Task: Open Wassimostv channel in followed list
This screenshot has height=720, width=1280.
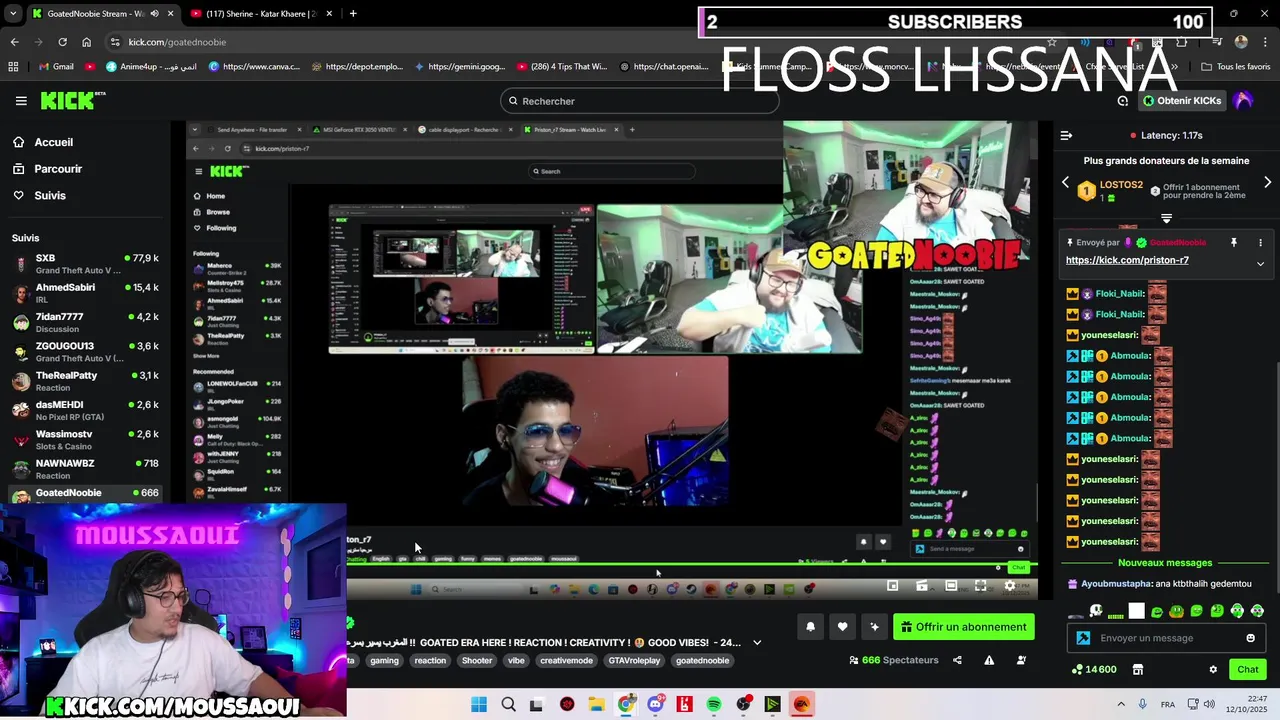Action: click(x=85, y=440)
